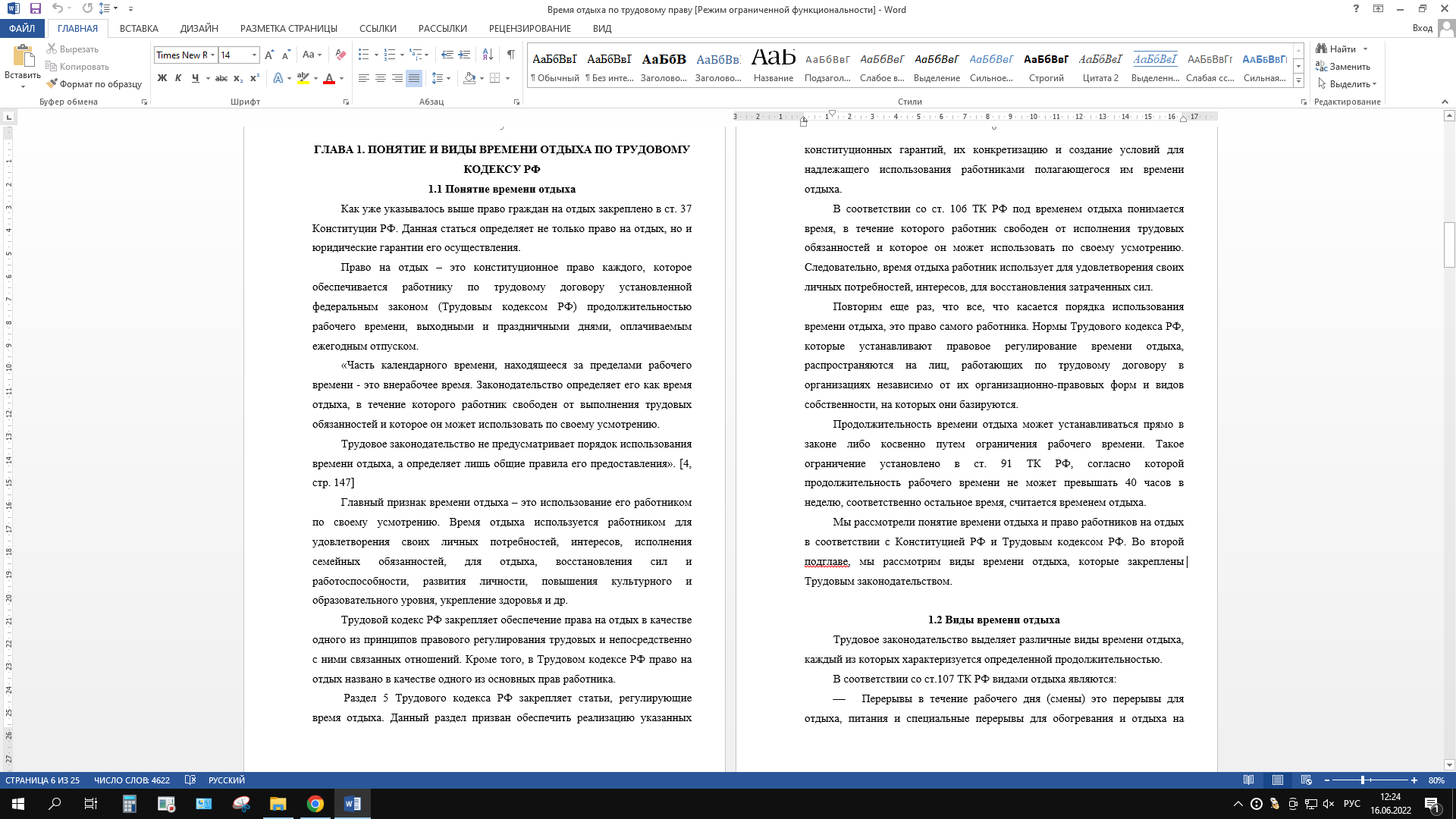The height and width of the screenshot is (819, 1456).
Task: Open the taskbar search magnifier
Action: pos(55,804)
